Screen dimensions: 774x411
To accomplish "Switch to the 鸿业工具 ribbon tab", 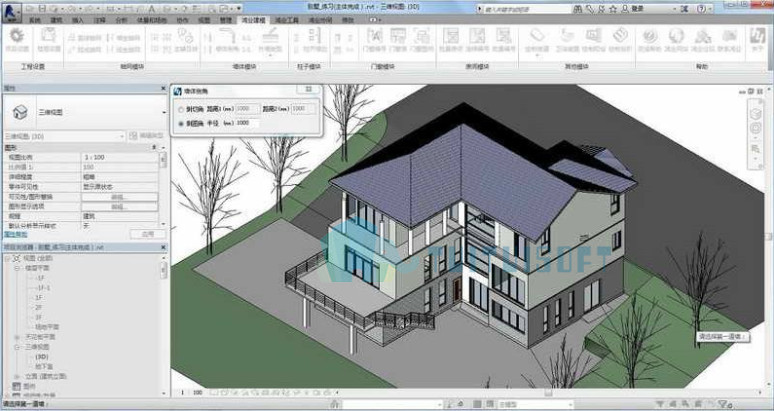I will click(x=287, y=20).
